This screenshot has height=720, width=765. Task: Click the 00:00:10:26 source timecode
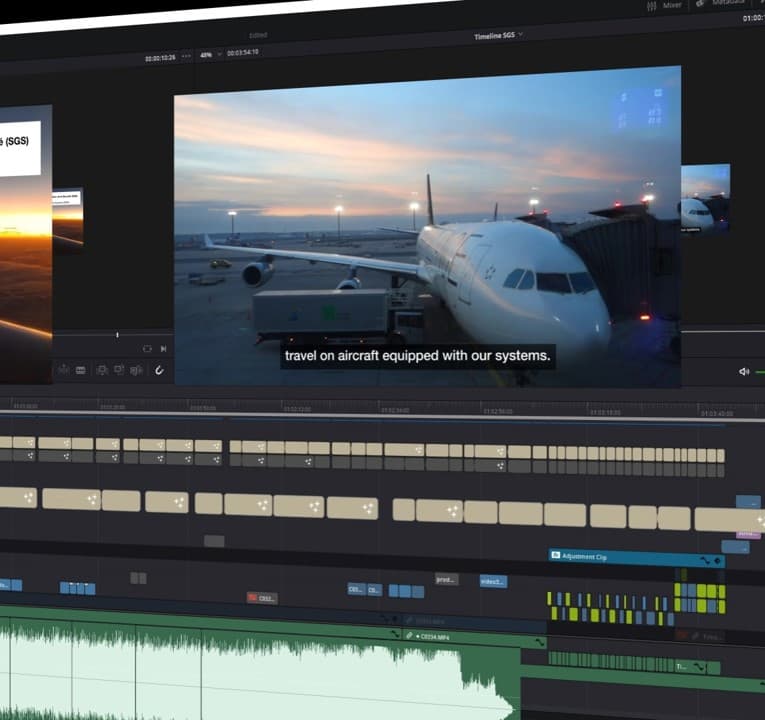point(160,58)
